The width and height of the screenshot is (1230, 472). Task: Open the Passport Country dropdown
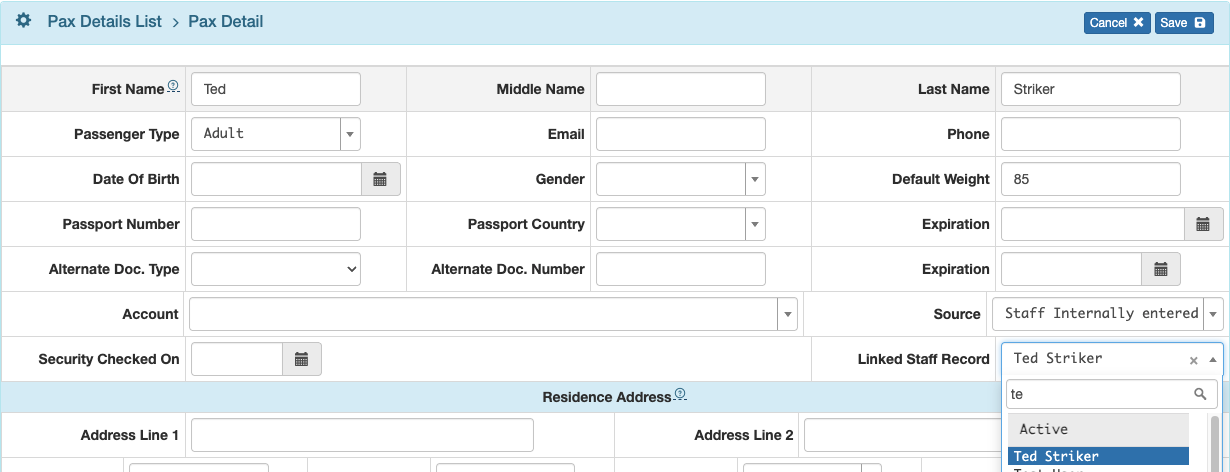click(755, 224)
